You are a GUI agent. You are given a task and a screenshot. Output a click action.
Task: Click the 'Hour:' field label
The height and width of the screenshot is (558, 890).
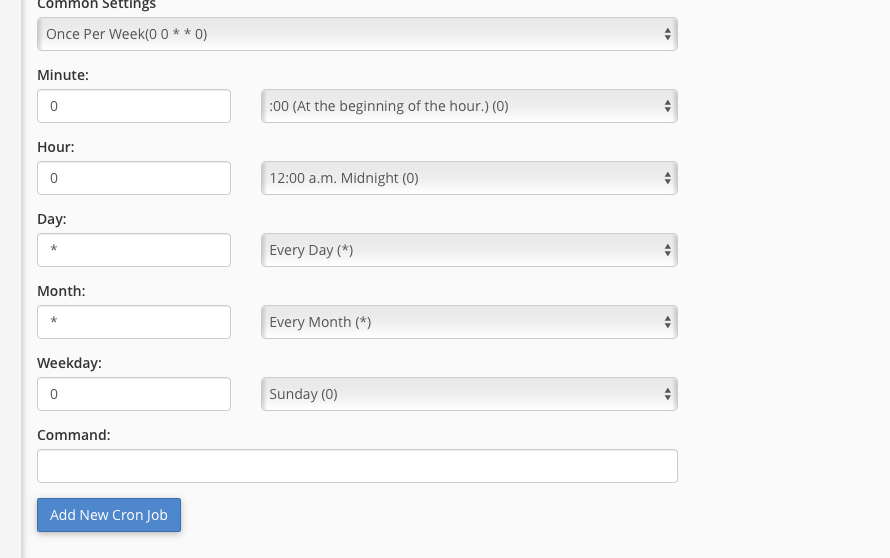click(56, 147)
